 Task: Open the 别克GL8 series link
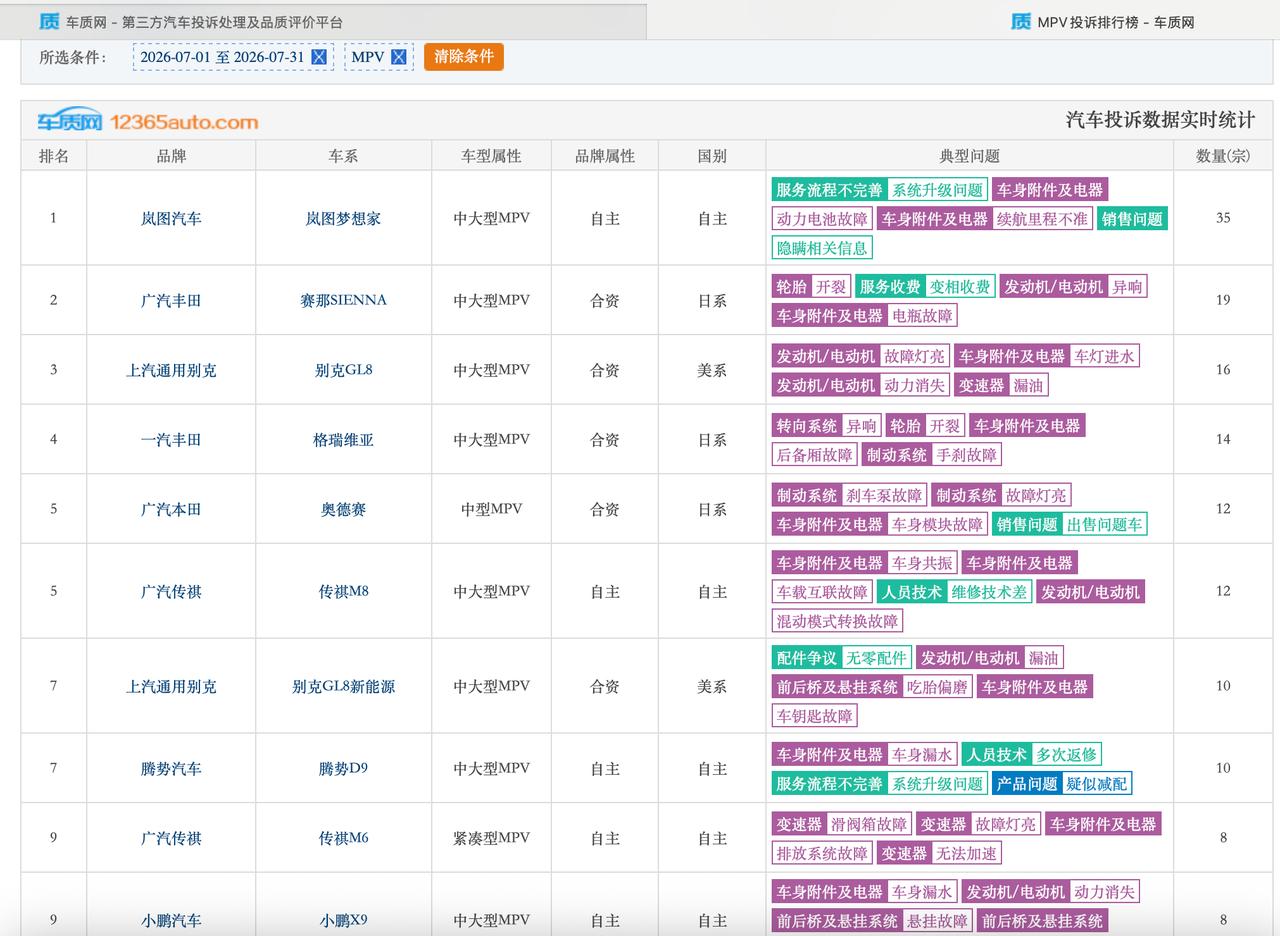(x=343, y=370)
